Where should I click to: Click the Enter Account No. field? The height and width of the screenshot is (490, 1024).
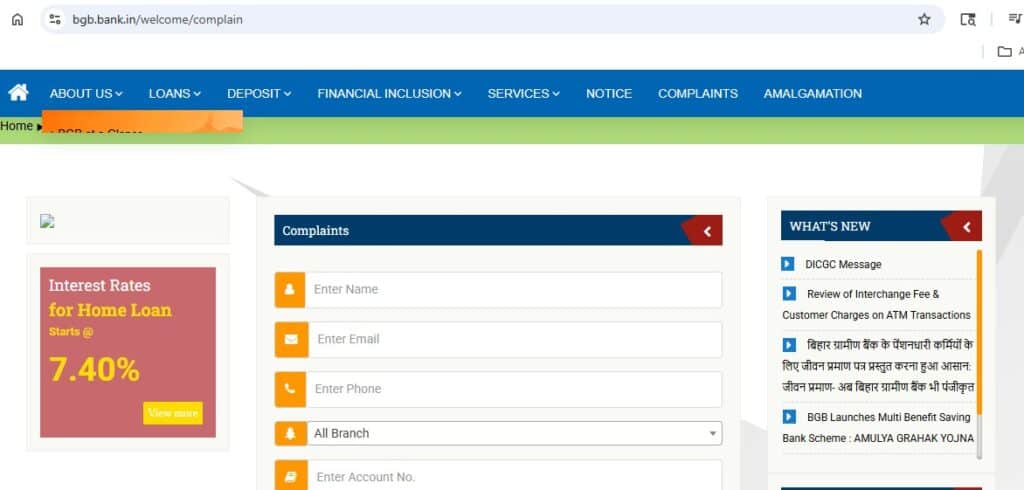tap(514, 476)
